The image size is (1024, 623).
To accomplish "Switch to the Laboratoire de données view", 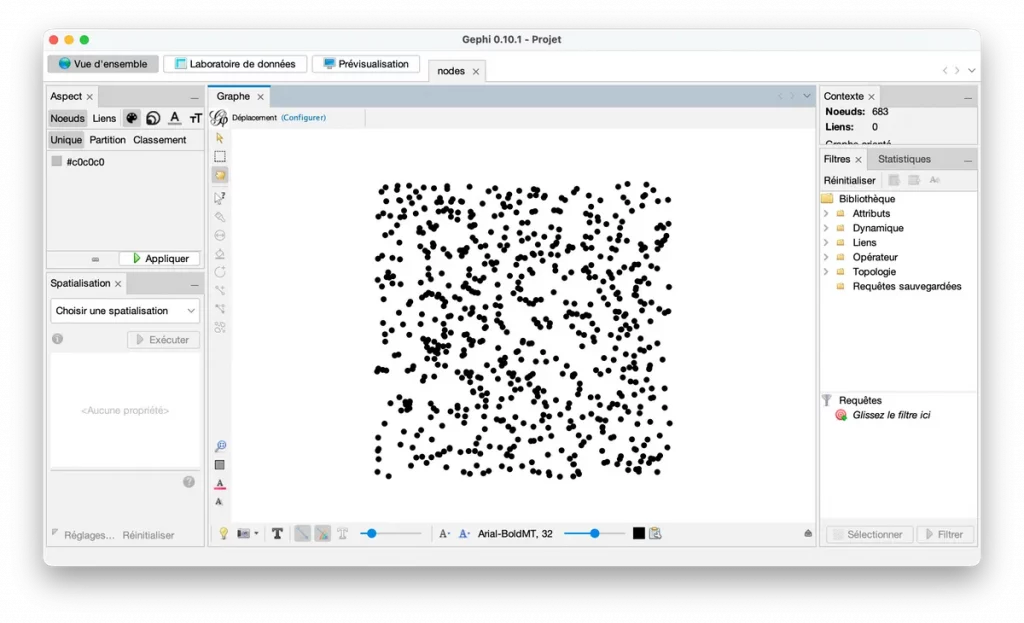I will (x=235, y=63).
